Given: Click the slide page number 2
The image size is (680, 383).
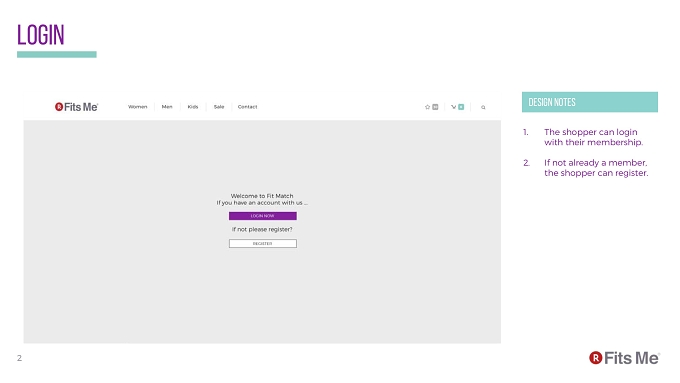Looking at the screenshot, I should click(x=19, y=358).
